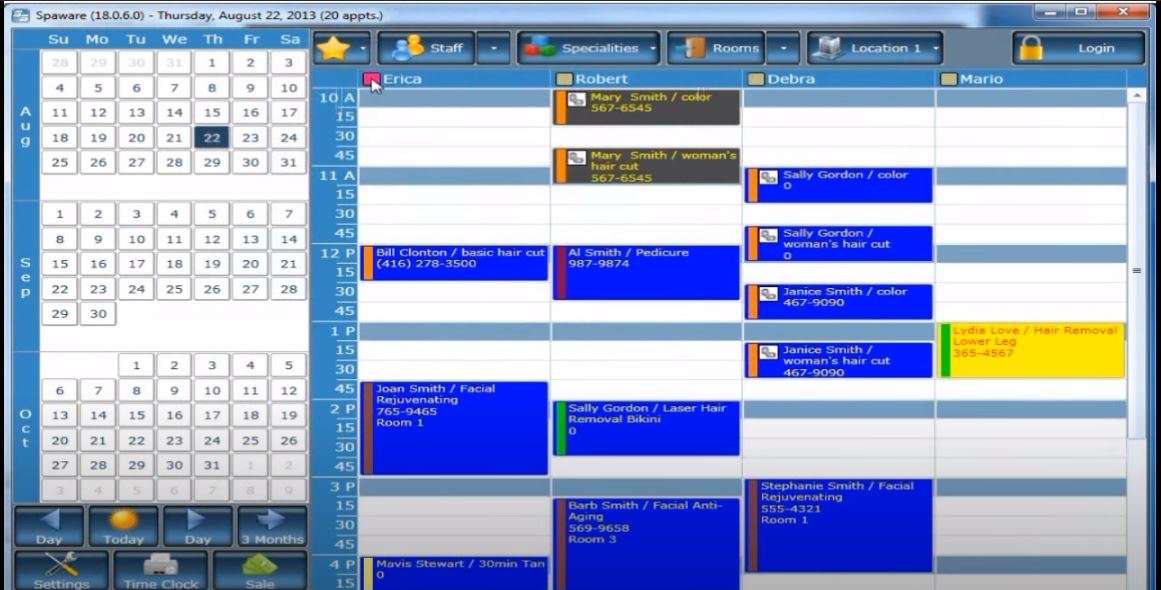1161x590 pixels.
Task: Go to next Day with right arrow
Action: pyautogui.click(x=198, y=526)
